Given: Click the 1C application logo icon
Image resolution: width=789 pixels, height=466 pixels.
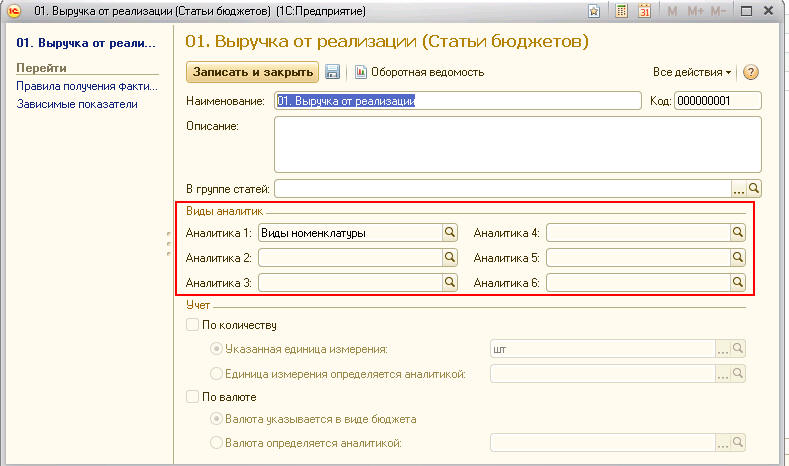Looking at the screenshot, I should [14, 11].
